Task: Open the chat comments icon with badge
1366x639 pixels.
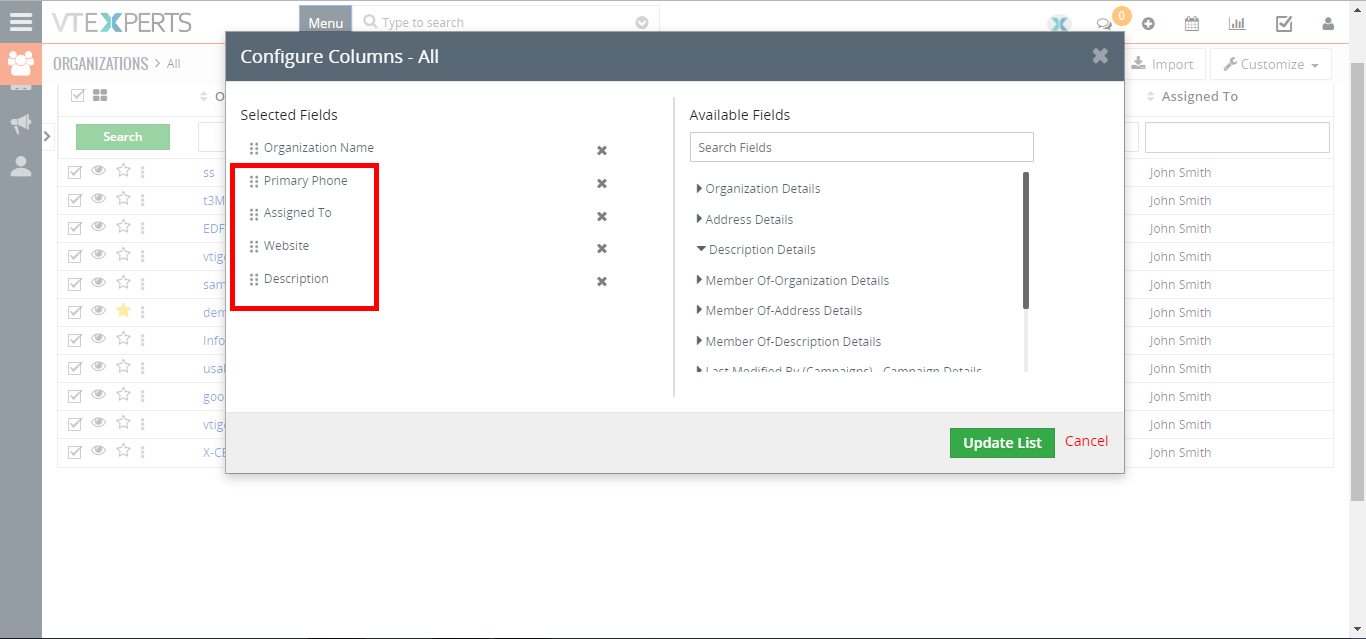Action: click(x=1104, y=24)
